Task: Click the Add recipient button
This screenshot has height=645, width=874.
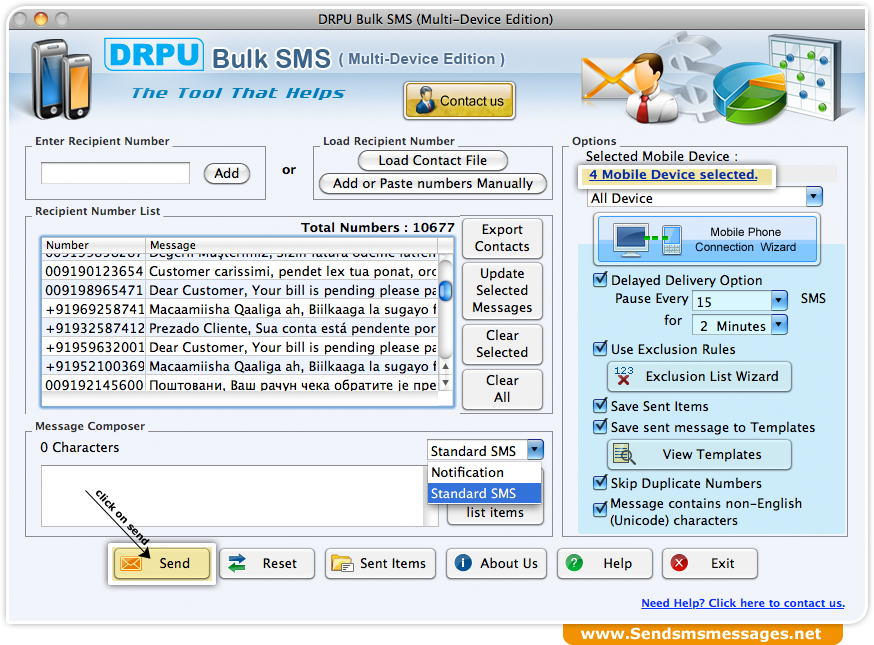Action: pos(226,173)
